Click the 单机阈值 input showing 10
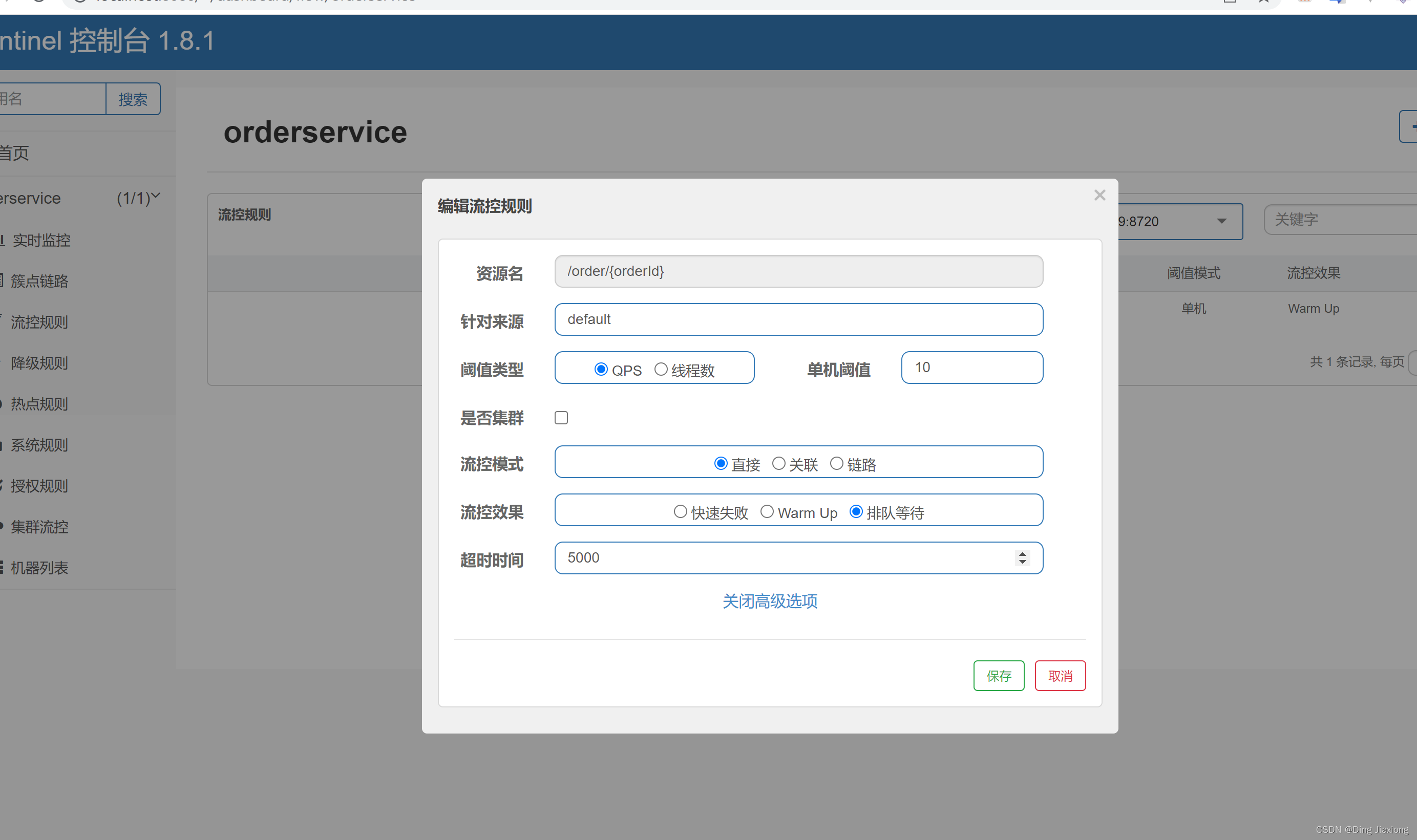Image resolution: width=1417 pixels, height=840 pixels. coord(971,368)
